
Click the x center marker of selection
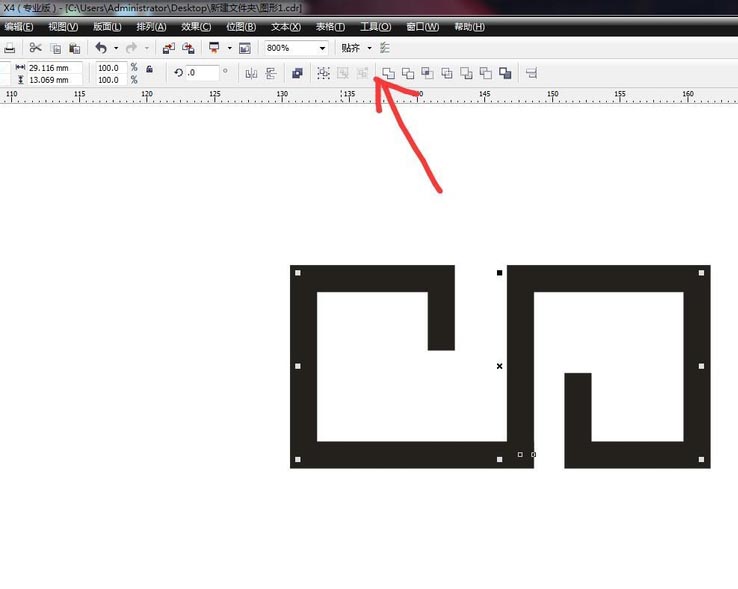[499, 366]
